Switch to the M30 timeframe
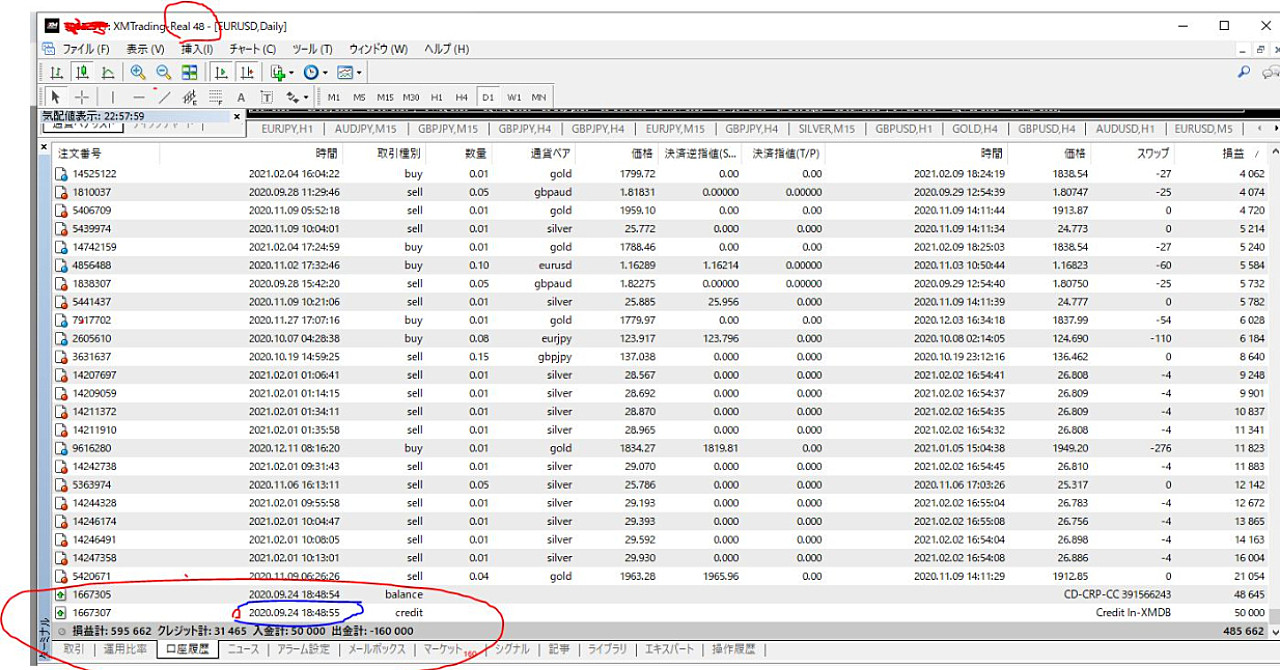This screenshot has width=1280, height=670. point(412,97)
